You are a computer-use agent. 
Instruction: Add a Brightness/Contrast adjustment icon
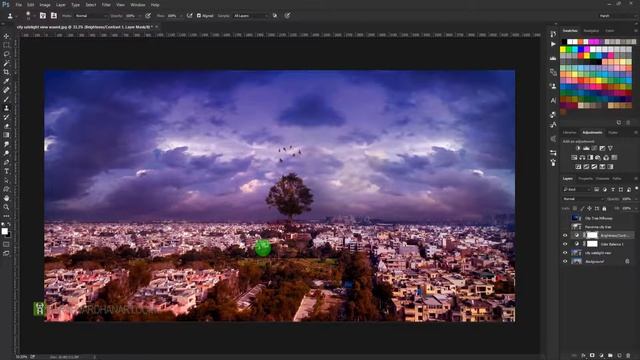(x=578, y=148)
